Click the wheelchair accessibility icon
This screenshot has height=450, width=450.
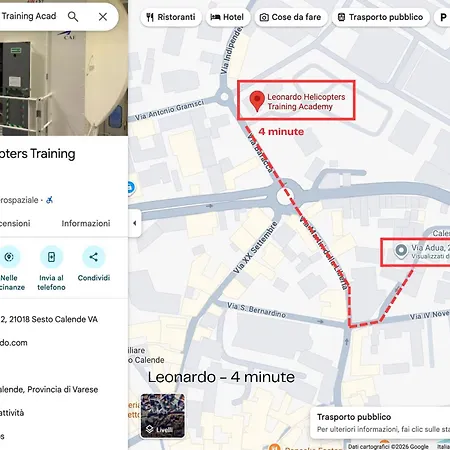[x=49, y=200]
